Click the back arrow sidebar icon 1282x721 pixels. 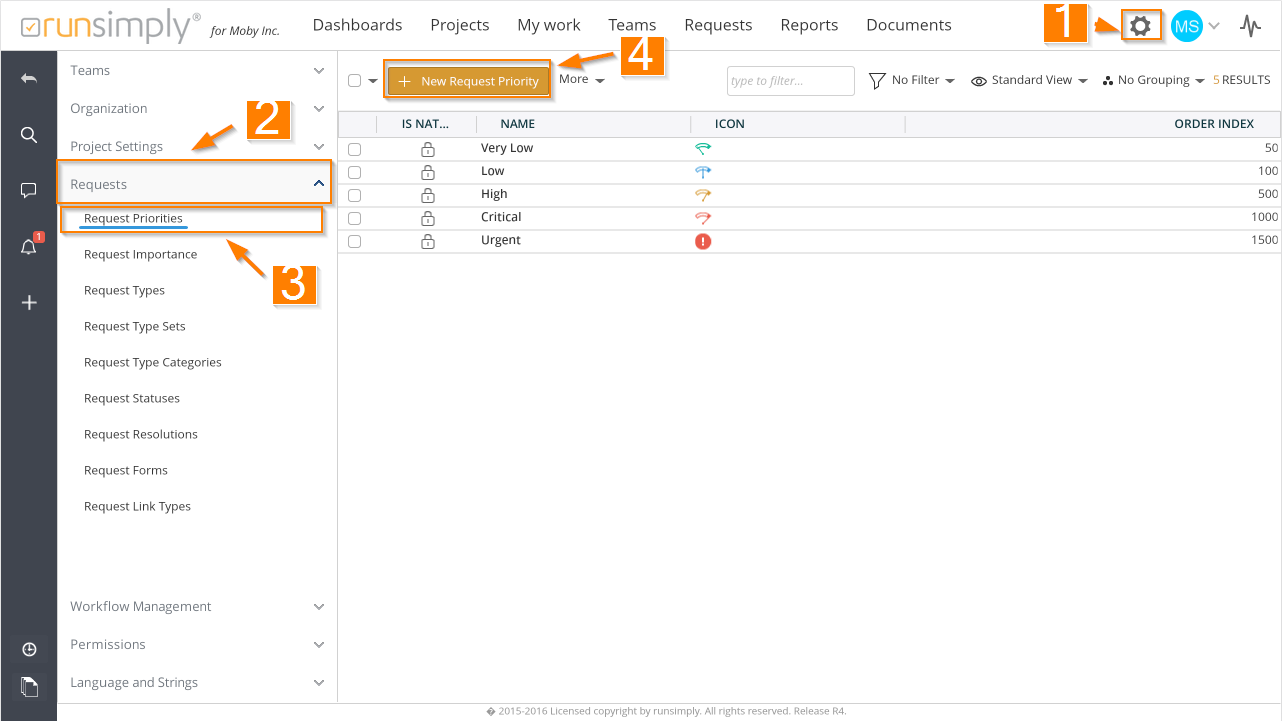29,78
